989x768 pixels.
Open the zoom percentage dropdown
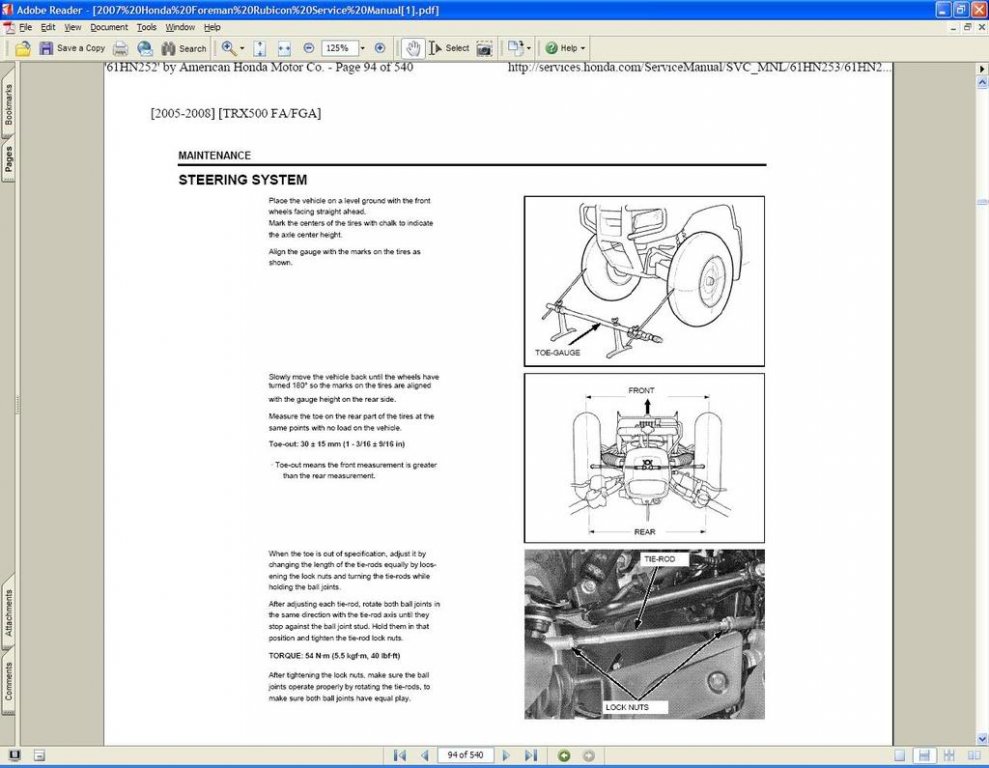click(x=362, y=48)
